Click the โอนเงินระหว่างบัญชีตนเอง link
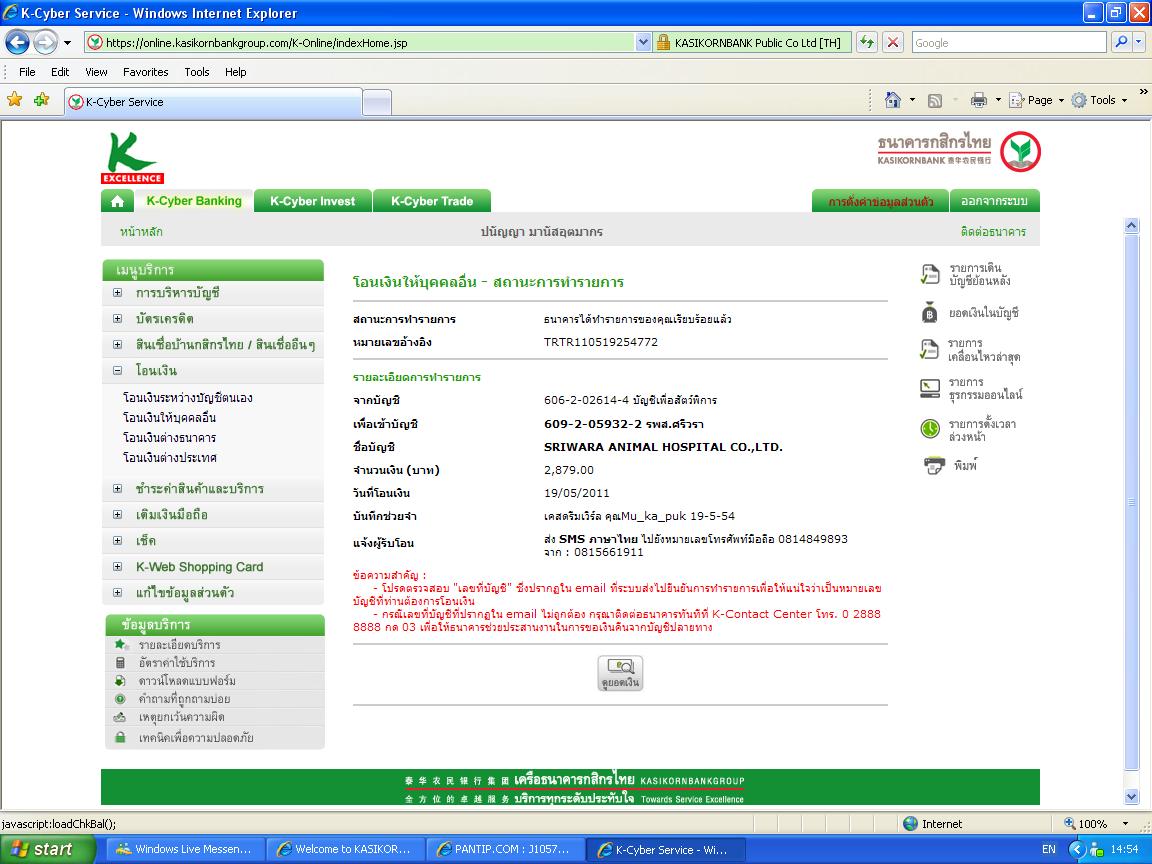The width and height of the screenshot is (1152, 864). point(188,398)
